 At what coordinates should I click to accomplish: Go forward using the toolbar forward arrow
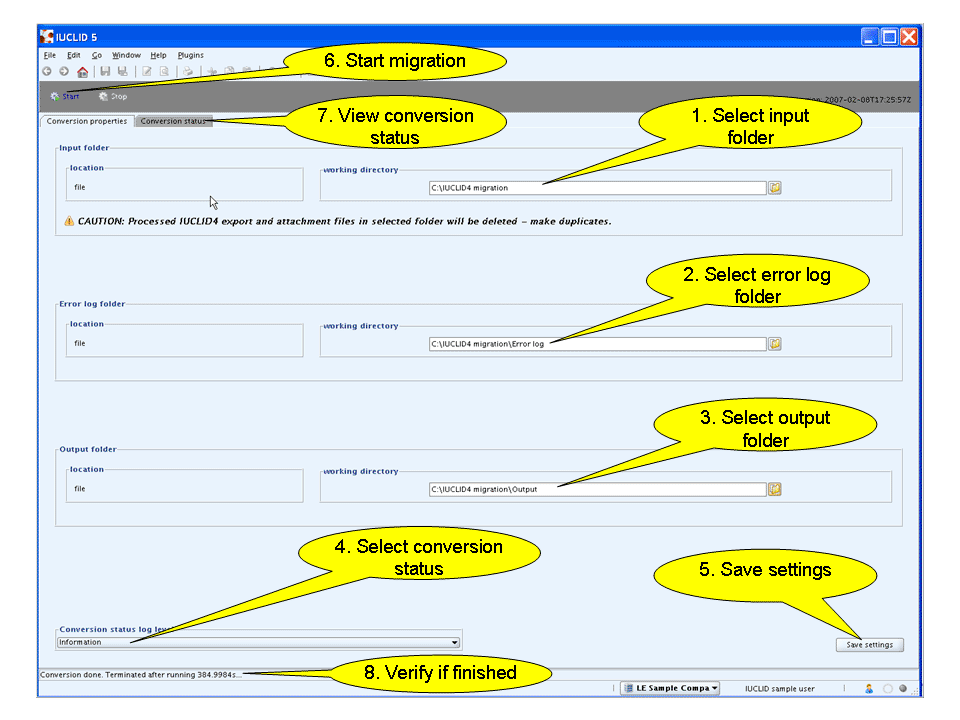point(64,72)
